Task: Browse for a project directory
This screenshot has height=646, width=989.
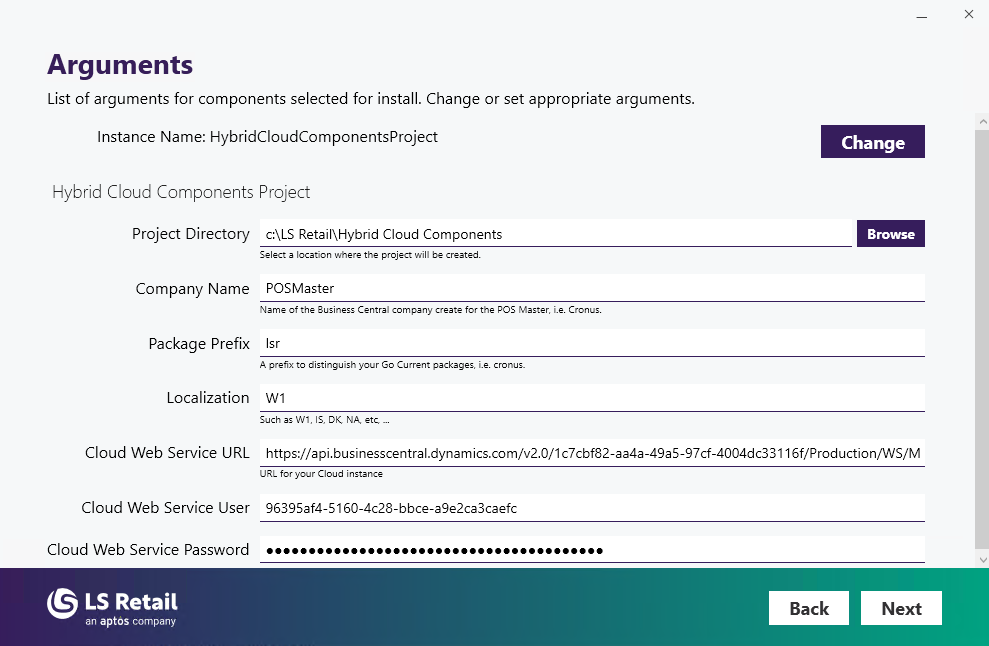Action: pyautogui.click(x=890, y=234)
